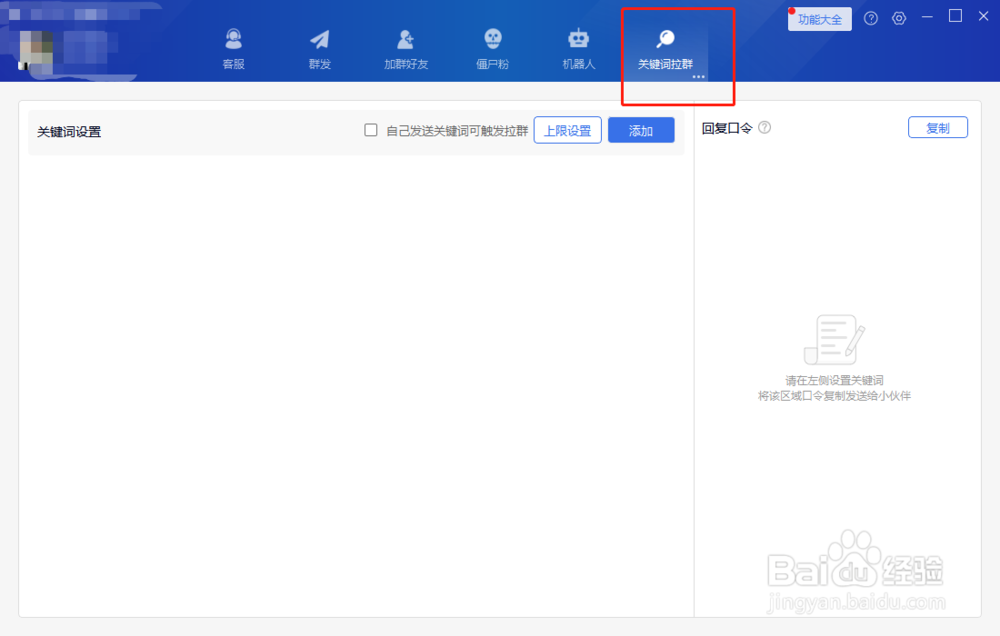Open the 功能大全 feature list
The width and height of the screenshot is (1000, 636).
[x=818, y=19]
